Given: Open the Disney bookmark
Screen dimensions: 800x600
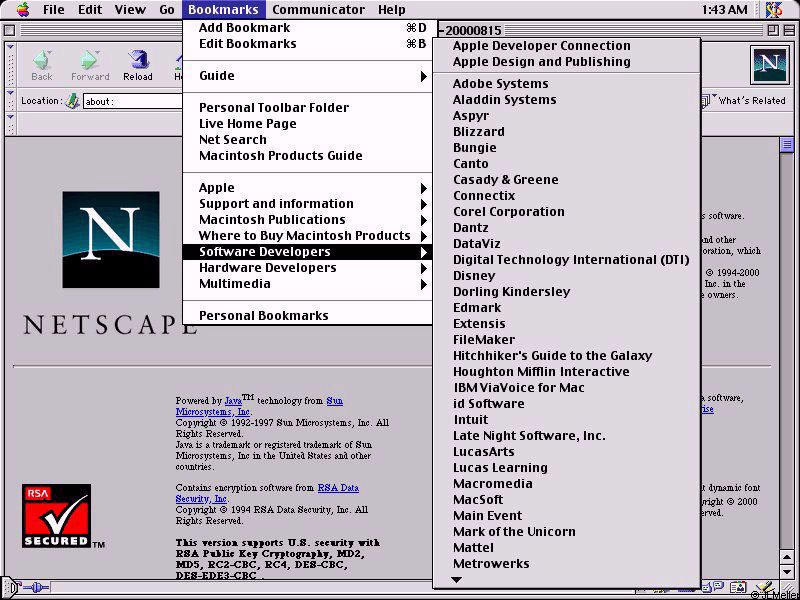Looking at the screenshot, I should coord(566,276).
